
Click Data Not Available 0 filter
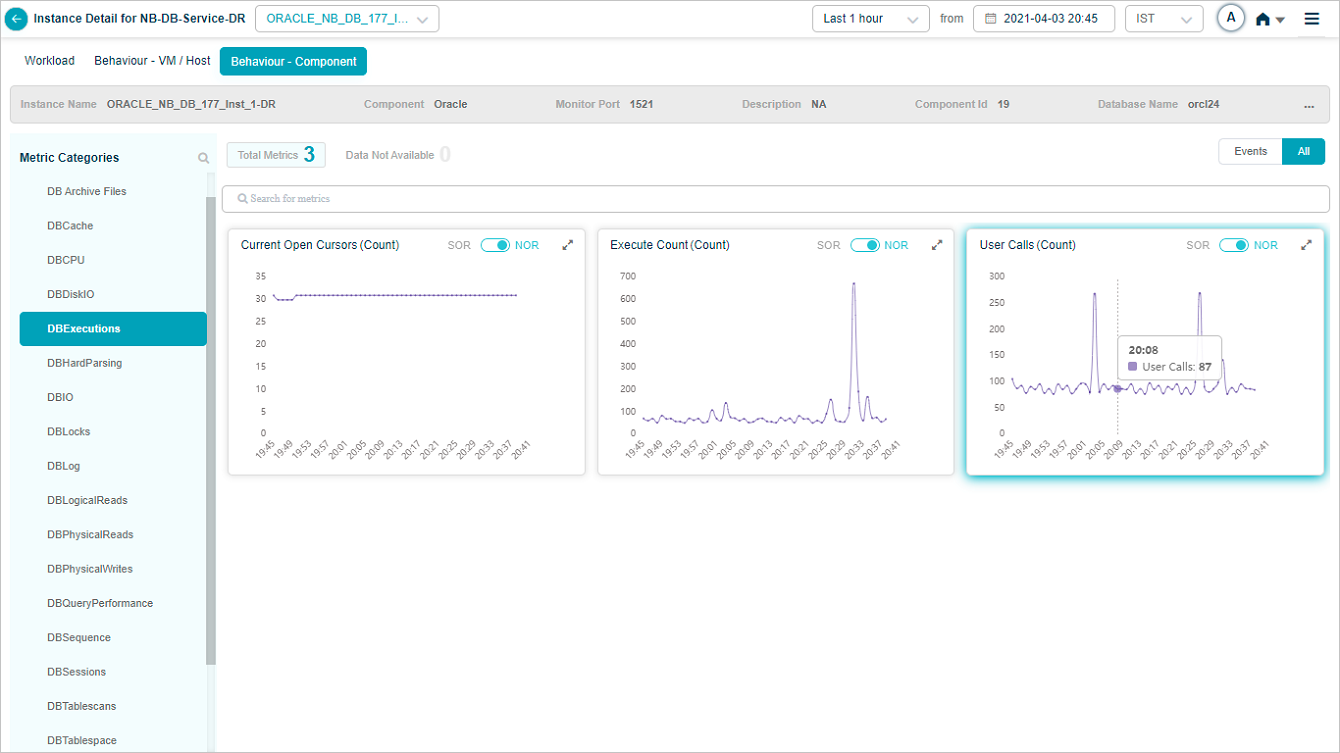click(x=397, y=155)
